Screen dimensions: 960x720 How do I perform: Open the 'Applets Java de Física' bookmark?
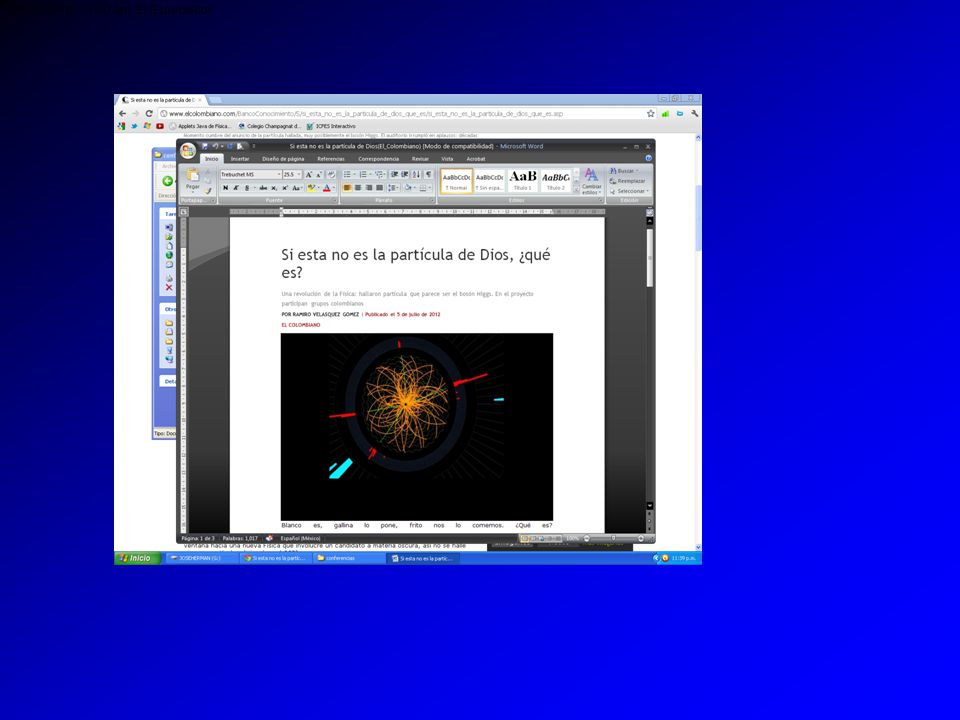pos(201,126)
